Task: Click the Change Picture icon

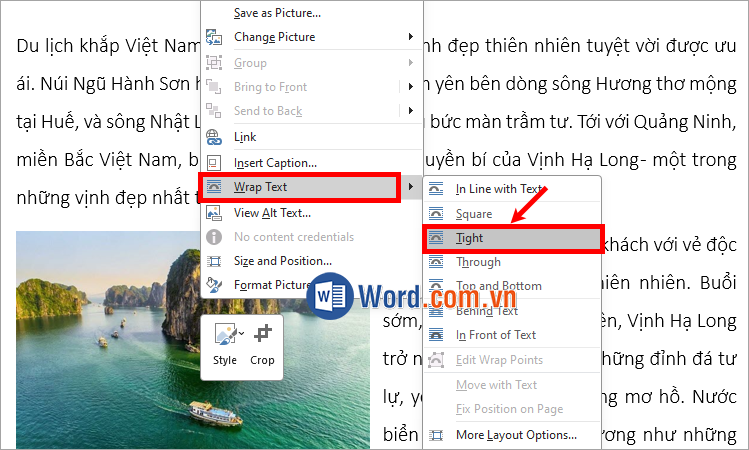Action: point(214,37)
